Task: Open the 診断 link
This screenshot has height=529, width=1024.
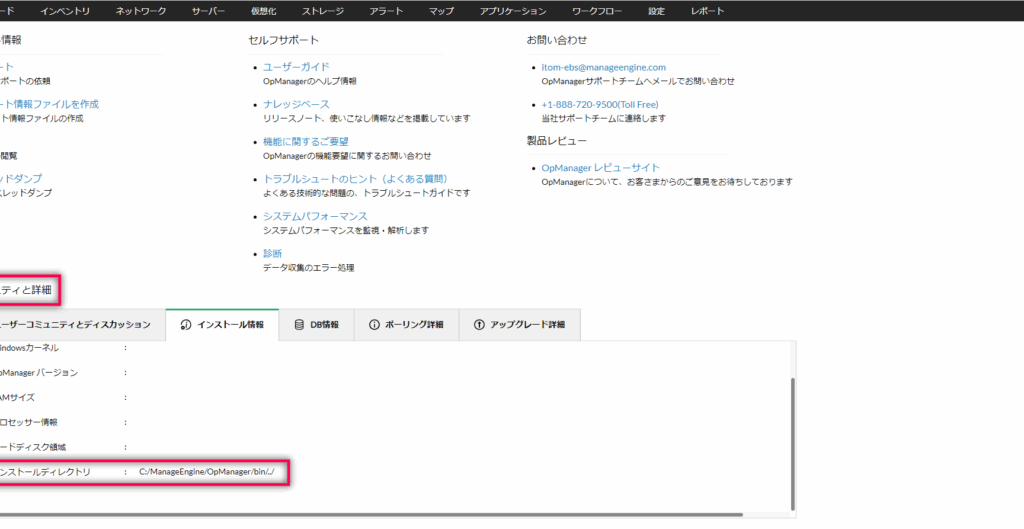Action: 272,254
